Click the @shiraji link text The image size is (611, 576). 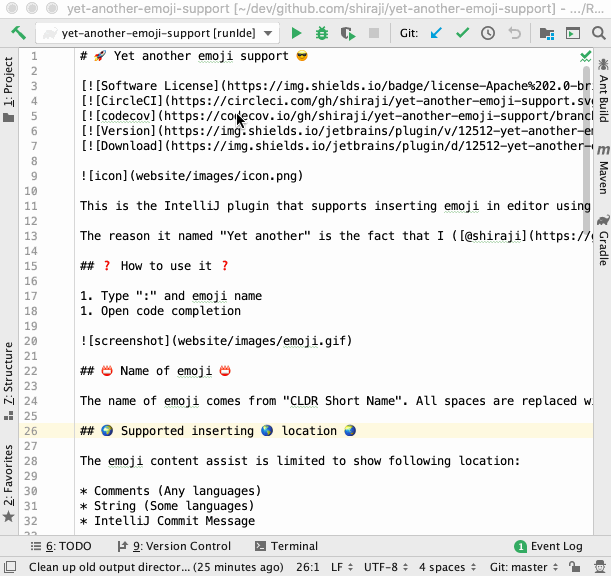click(493, 236)
